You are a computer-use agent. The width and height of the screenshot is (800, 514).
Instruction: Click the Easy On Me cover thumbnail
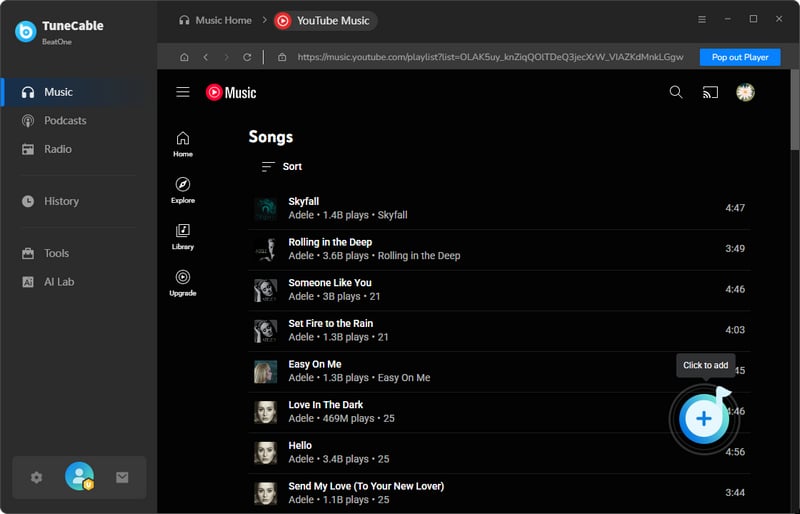(x=265, y=371)
